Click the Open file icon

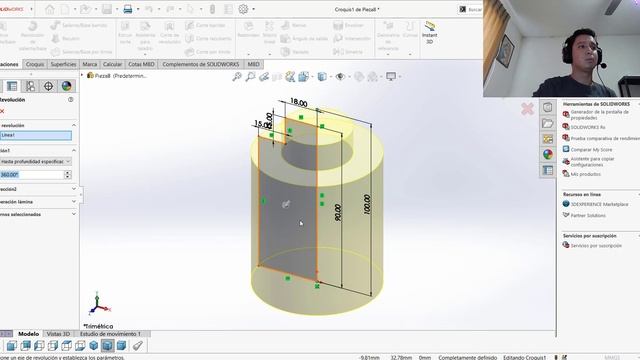(x=85, y=9)
